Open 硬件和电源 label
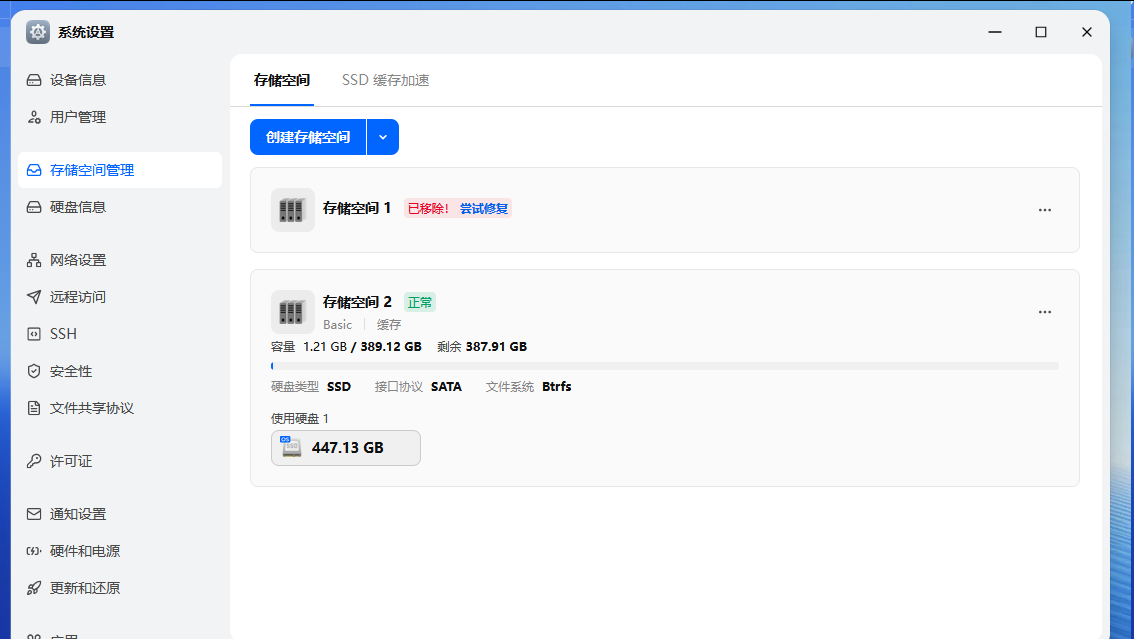 click(85, 551)
